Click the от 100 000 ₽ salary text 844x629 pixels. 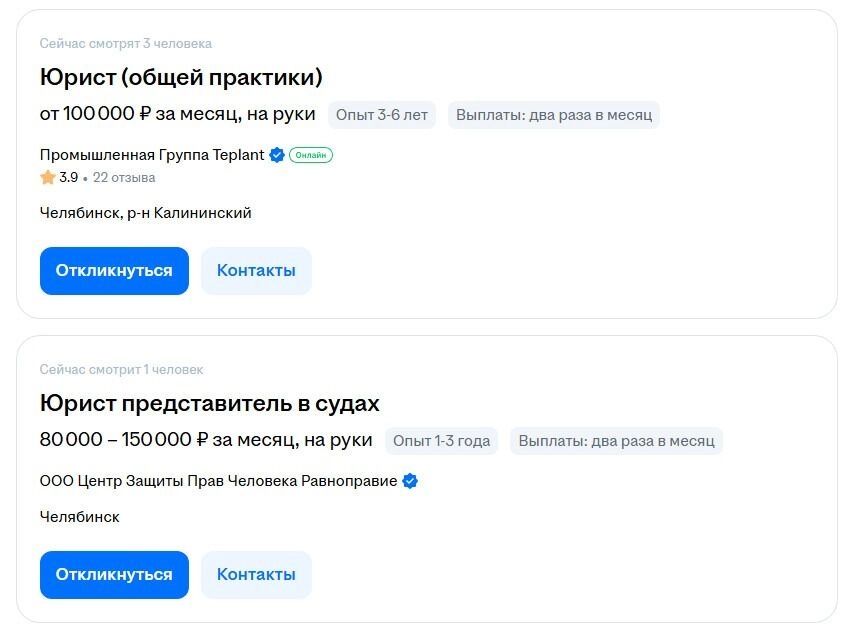click(177, 115)
